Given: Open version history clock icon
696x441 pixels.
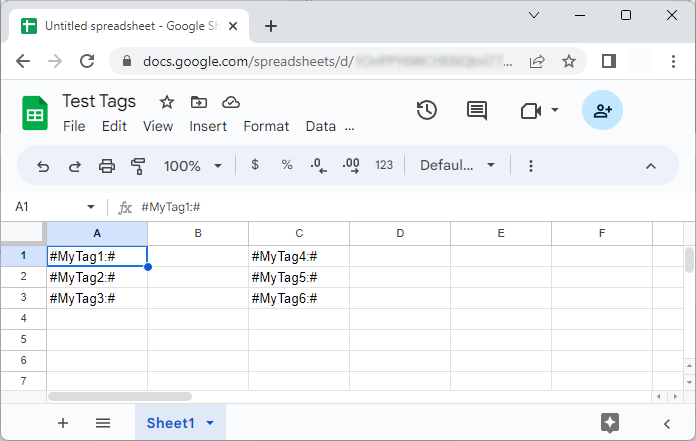Looking at the screenshot, I should (427, 110).
